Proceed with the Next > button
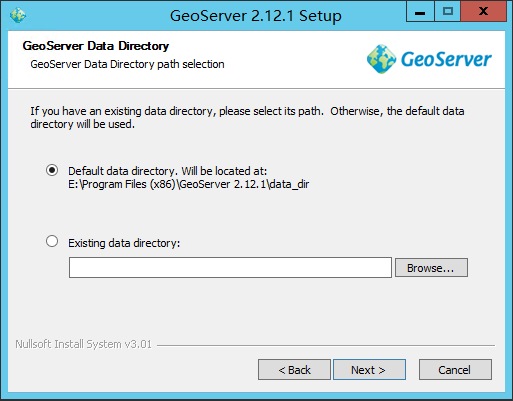Screen dimensions: 513x401 click(369, 370)
